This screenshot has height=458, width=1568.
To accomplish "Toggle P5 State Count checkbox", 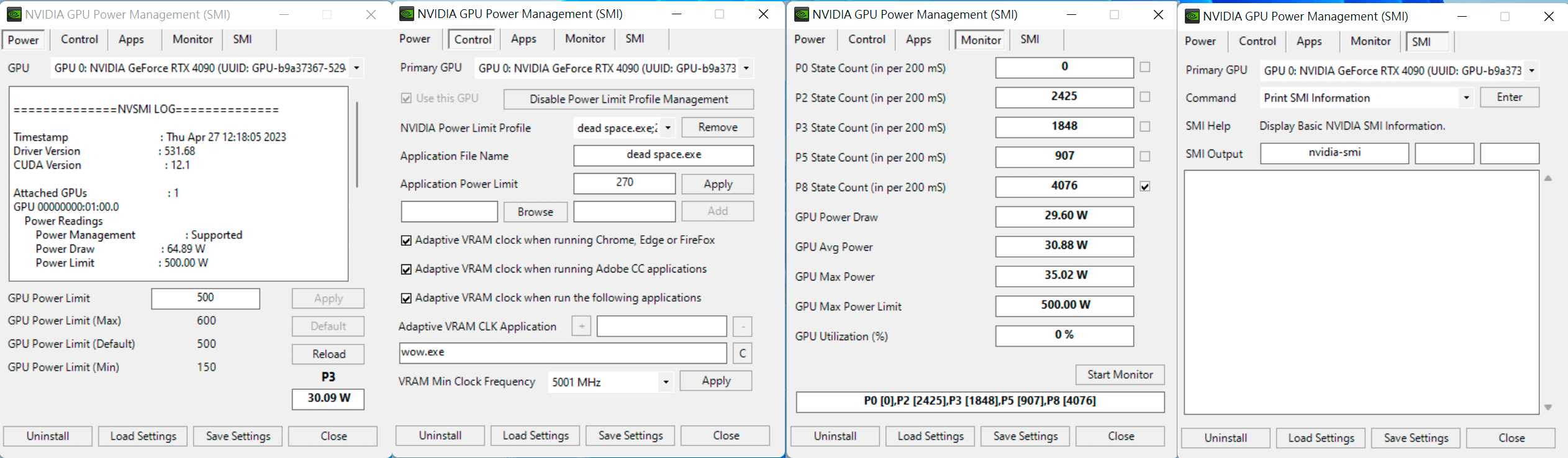I will tap(1145, 156).
